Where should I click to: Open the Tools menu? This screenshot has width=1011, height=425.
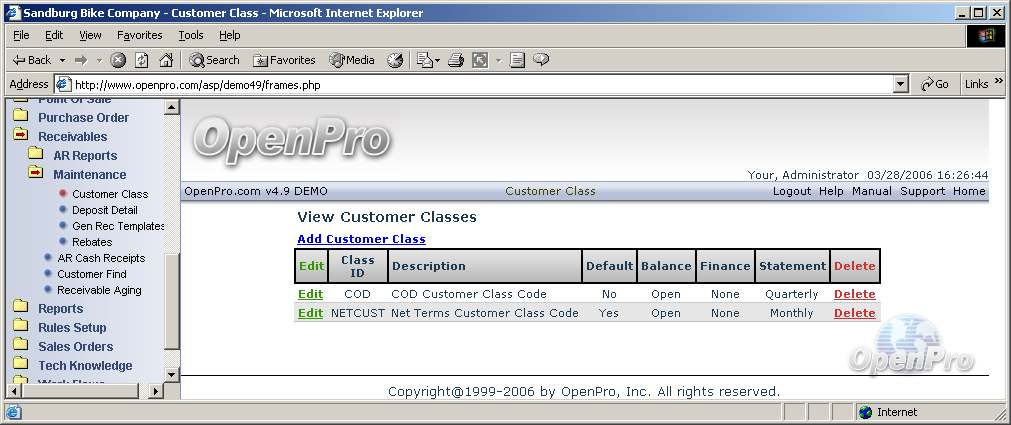pos(190,35)
